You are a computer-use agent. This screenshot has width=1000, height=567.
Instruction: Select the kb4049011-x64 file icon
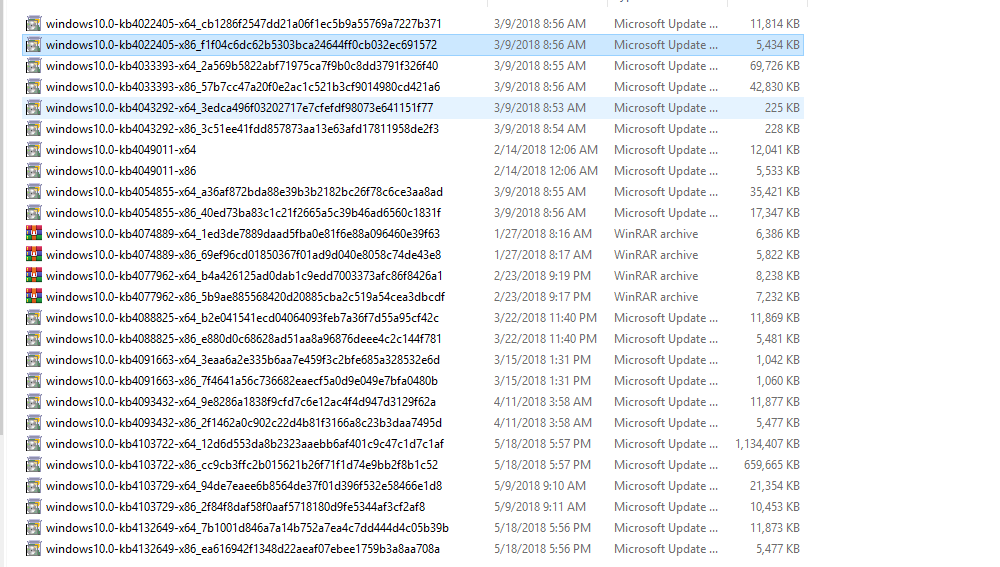[34, 151]
